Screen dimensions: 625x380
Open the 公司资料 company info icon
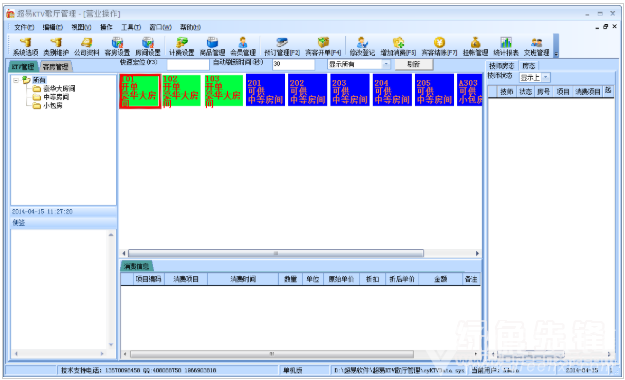click(86, 47)
